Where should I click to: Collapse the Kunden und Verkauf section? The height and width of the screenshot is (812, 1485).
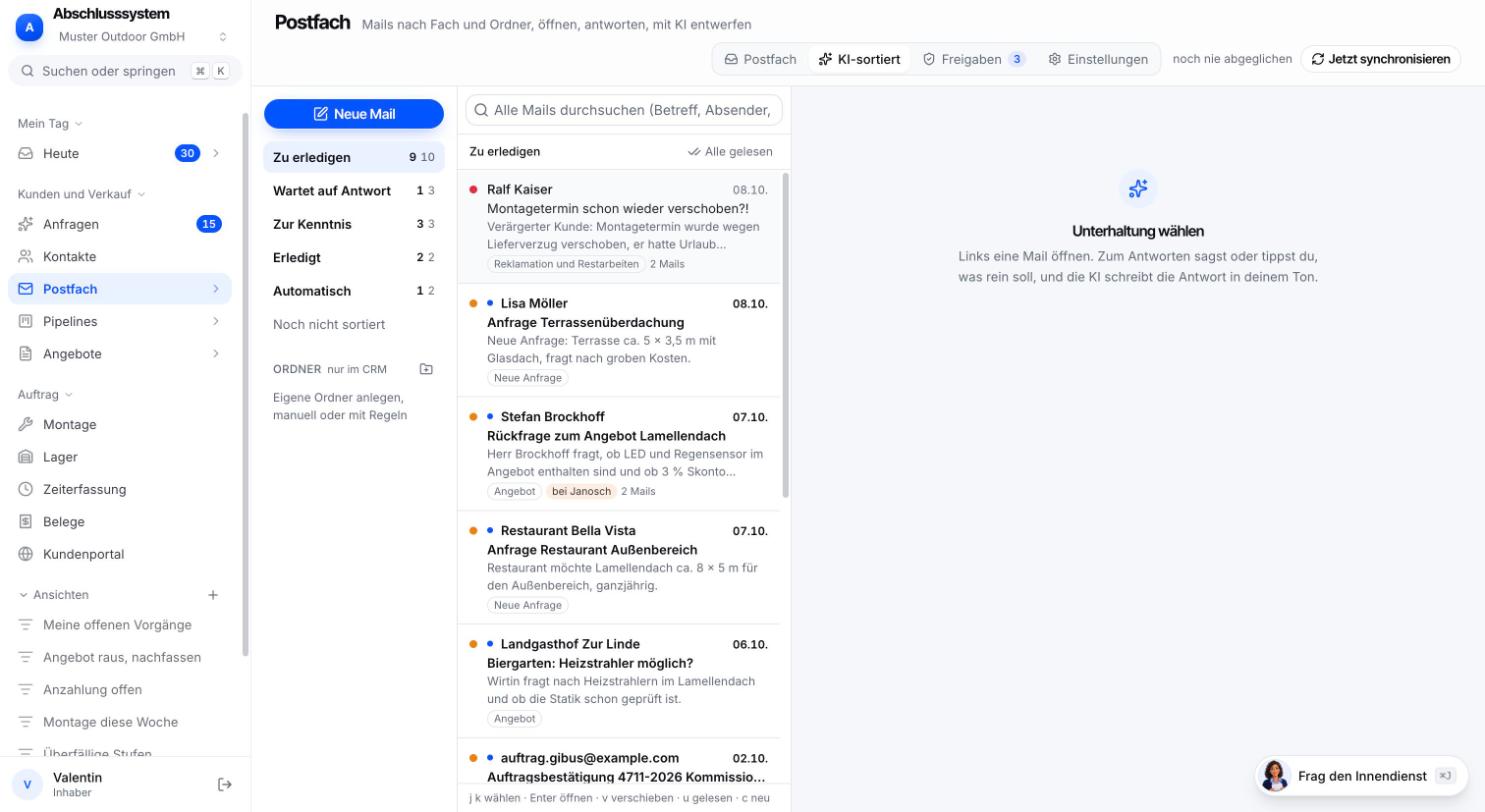click(x=81, y=194)
